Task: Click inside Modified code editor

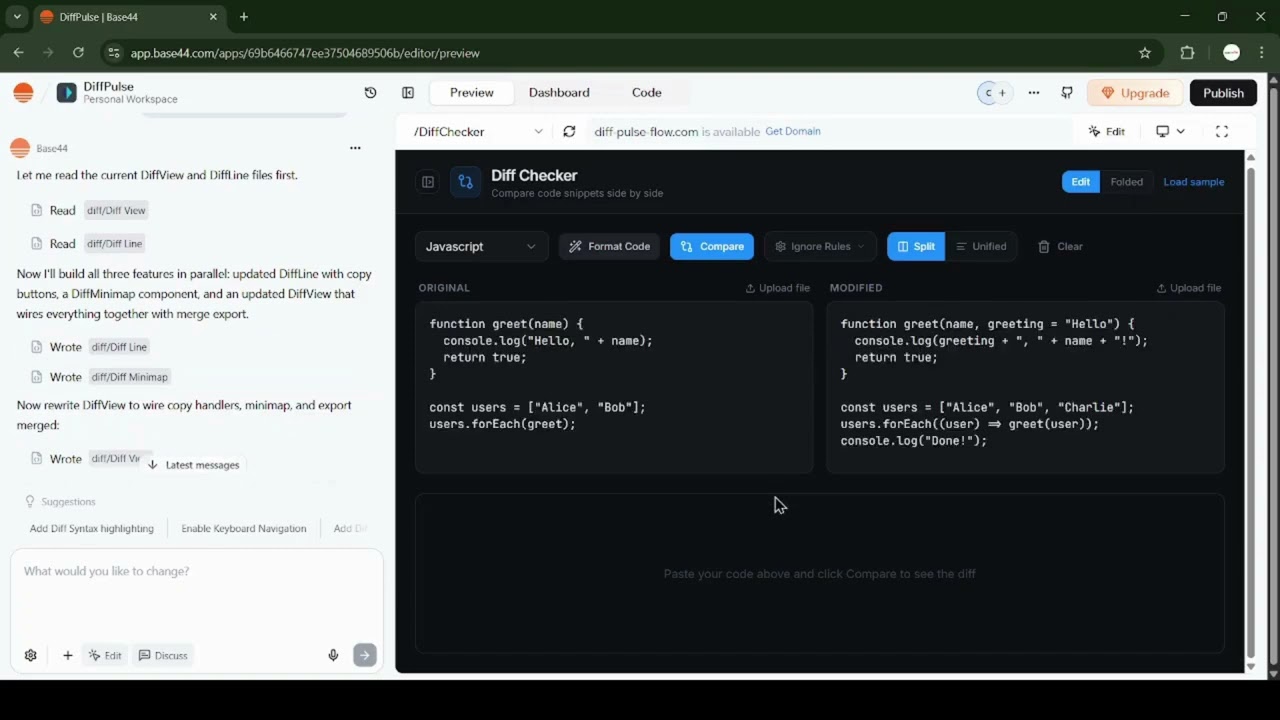Action: tap(1025, 387)
